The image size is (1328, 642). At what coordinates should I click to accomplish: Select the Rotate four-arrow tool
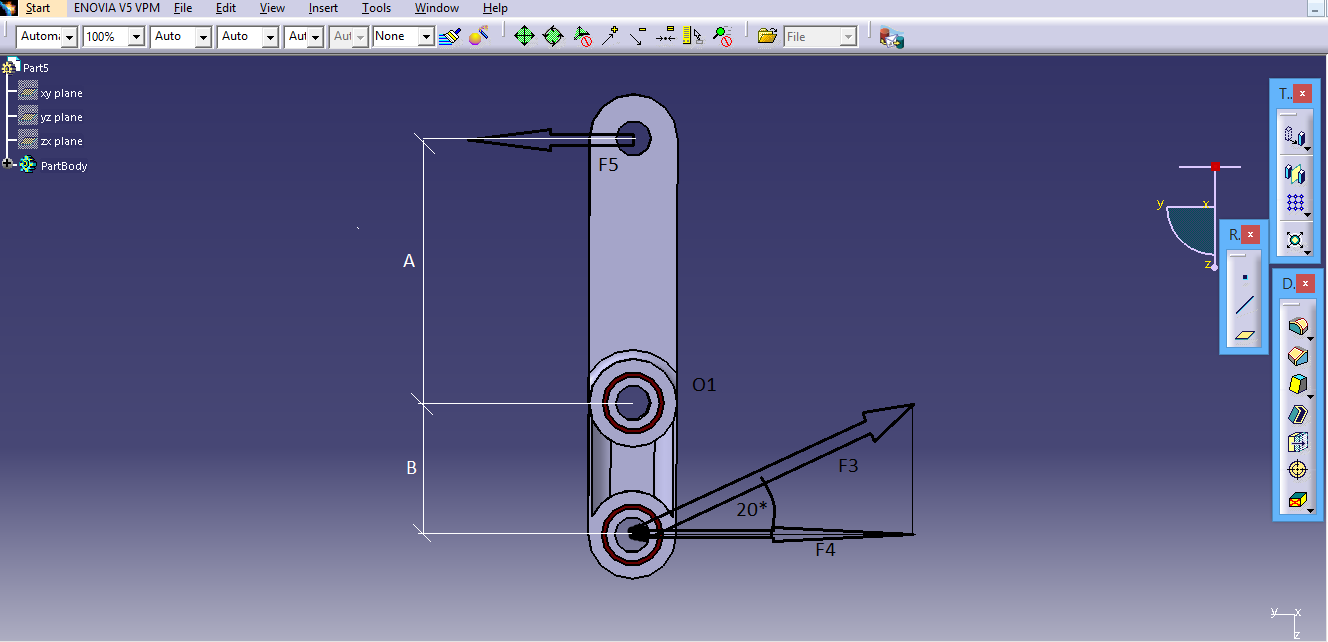553,36
